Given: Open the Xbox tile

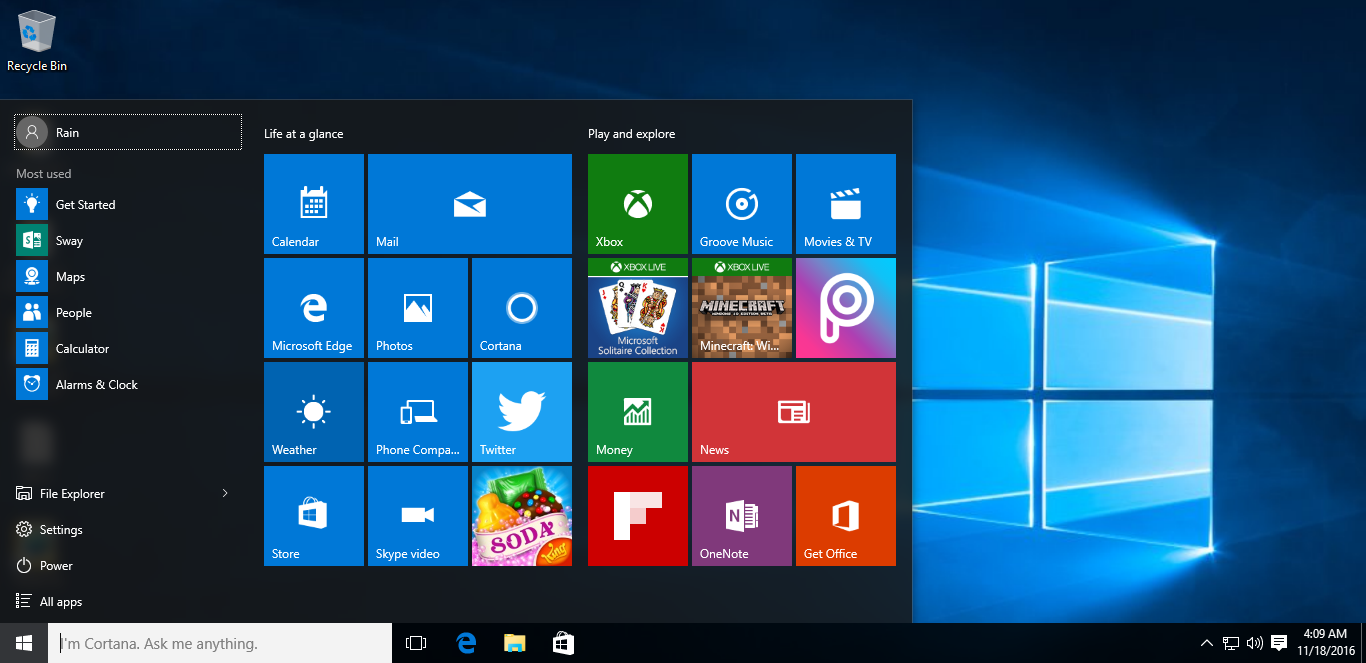Looking at the screenshot, I should [638, 204].
